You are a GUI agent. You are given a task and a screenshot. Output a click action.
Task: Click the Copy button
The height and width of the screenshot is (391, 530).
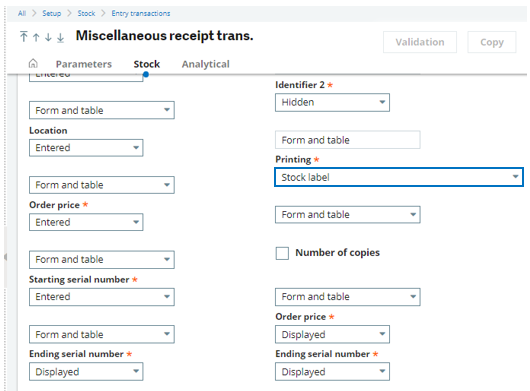pyautogui.click(x=492, y=42)
